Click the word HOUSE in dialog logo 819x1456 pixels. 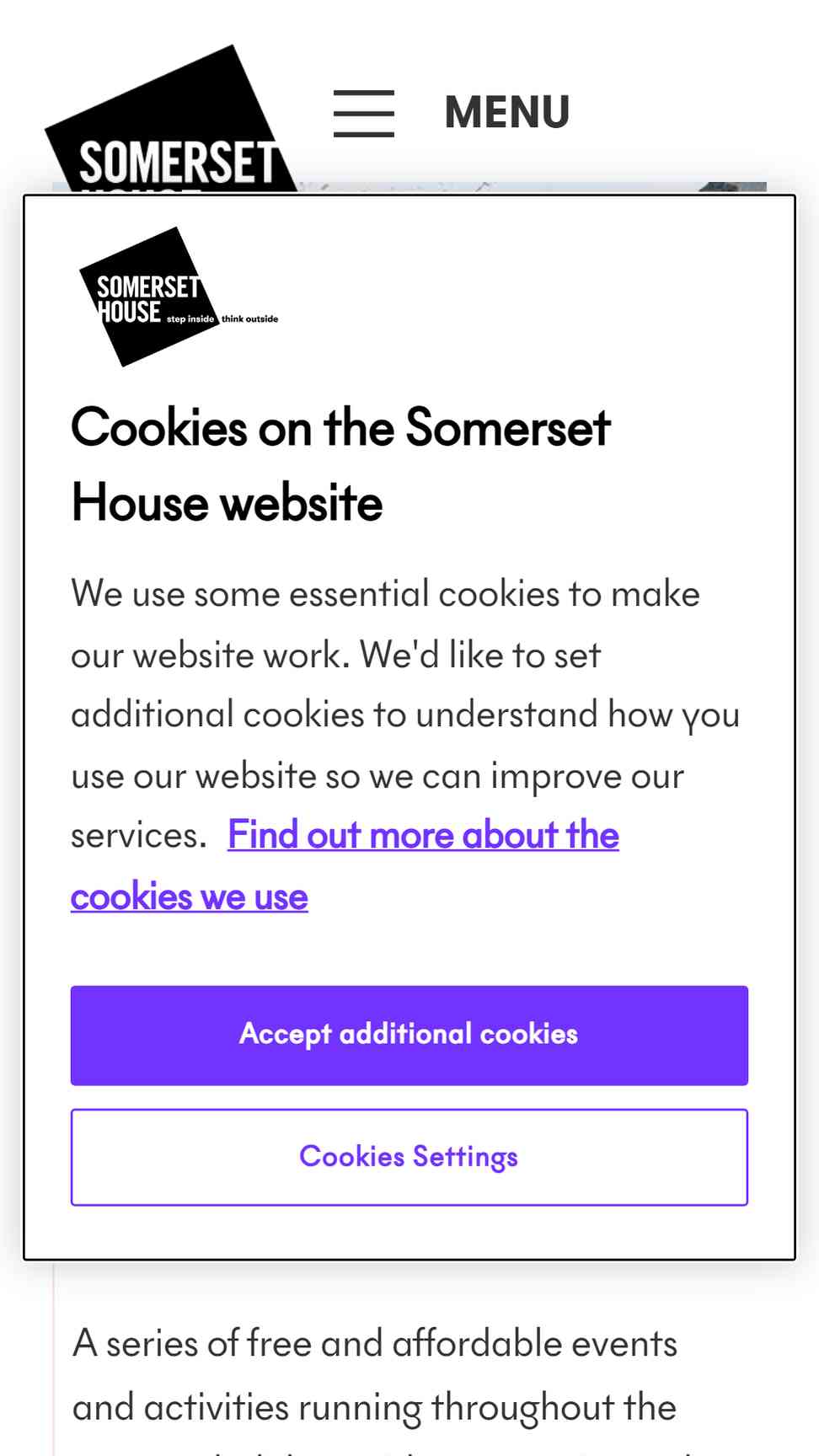tap(130, 312)
